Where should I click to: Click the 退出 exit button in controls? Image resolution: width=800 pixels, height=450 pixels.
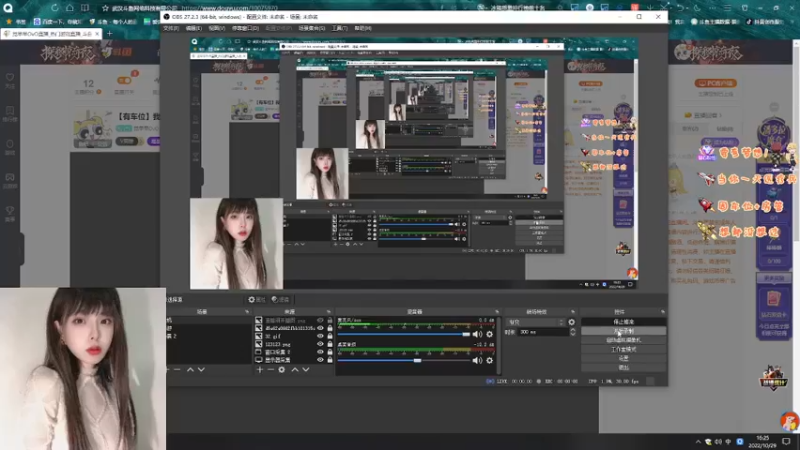(x=623, y=367)
